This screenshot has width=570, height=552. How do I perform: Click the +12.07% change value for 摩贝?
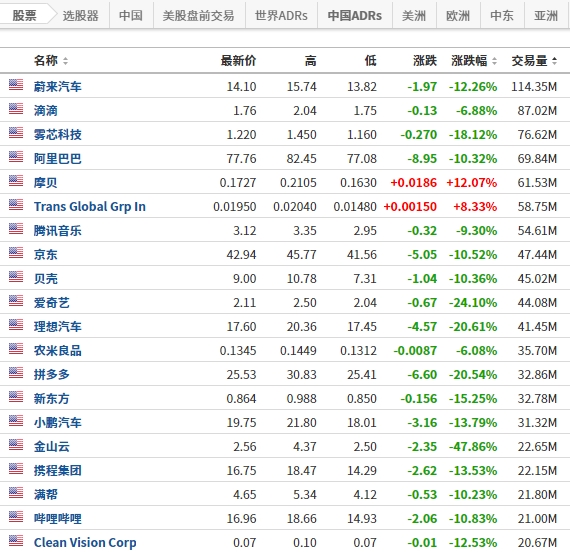pyautogui.click(x=472, y=183)
